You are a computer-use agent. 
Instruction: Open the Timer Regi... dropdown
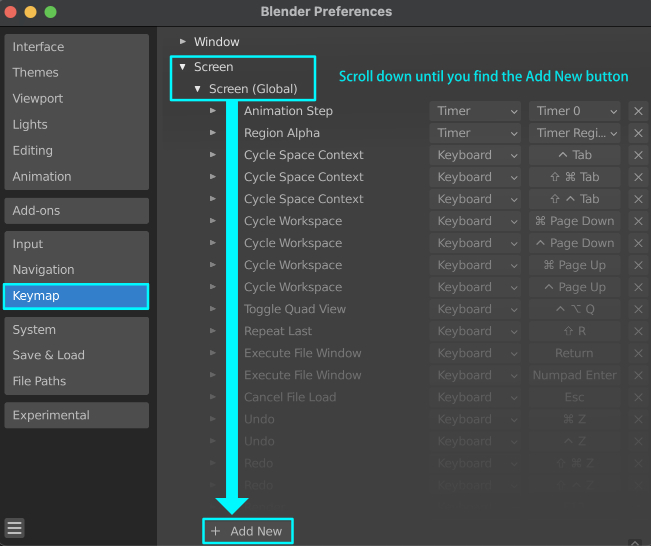(x=575, y=133)
